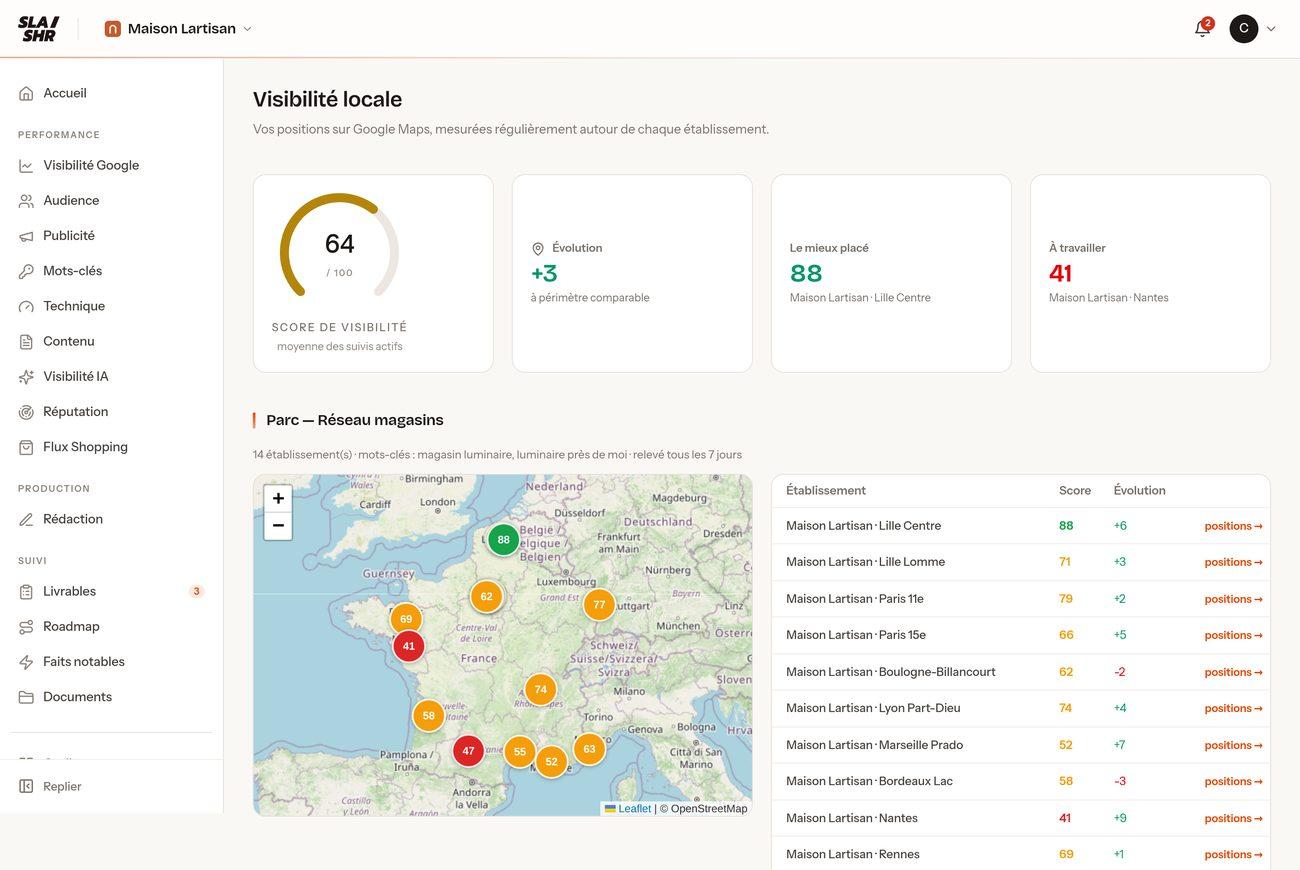This screenshot has width=1300, height=870.
Task: Open the notifications bell
Action: pyautogui.click(x=1202, y=28)
